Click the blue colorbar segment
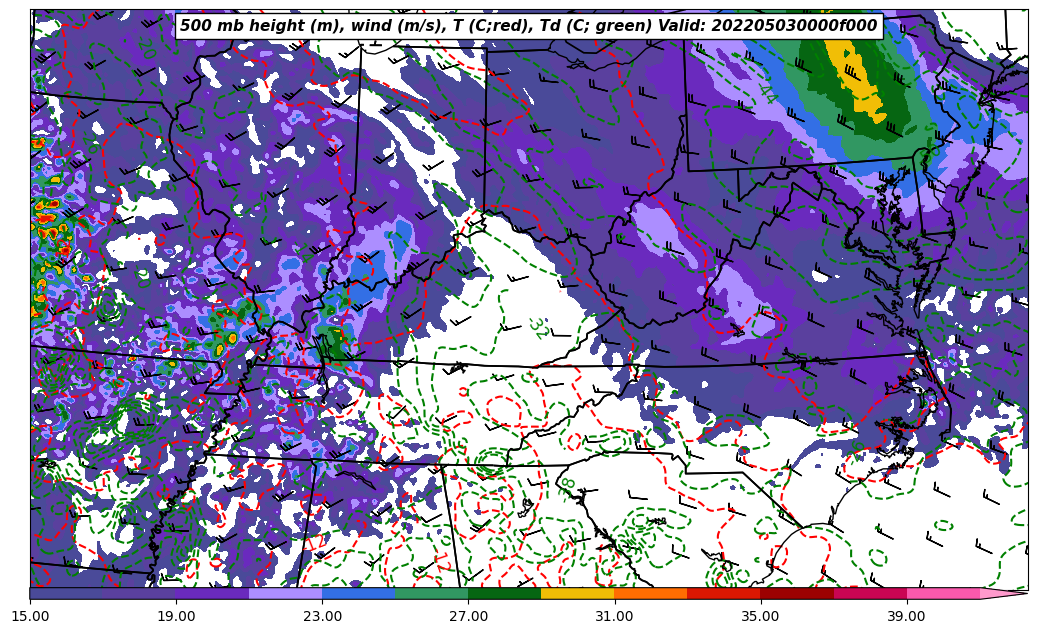1037x633 pixels. [x=358, y=593]
